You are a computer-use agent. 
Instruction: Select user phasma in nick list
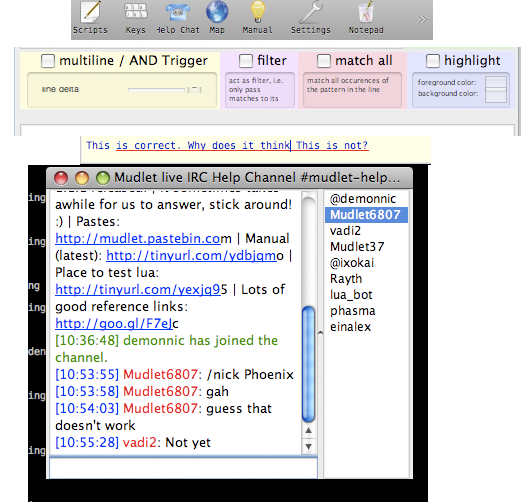[366, 311]
